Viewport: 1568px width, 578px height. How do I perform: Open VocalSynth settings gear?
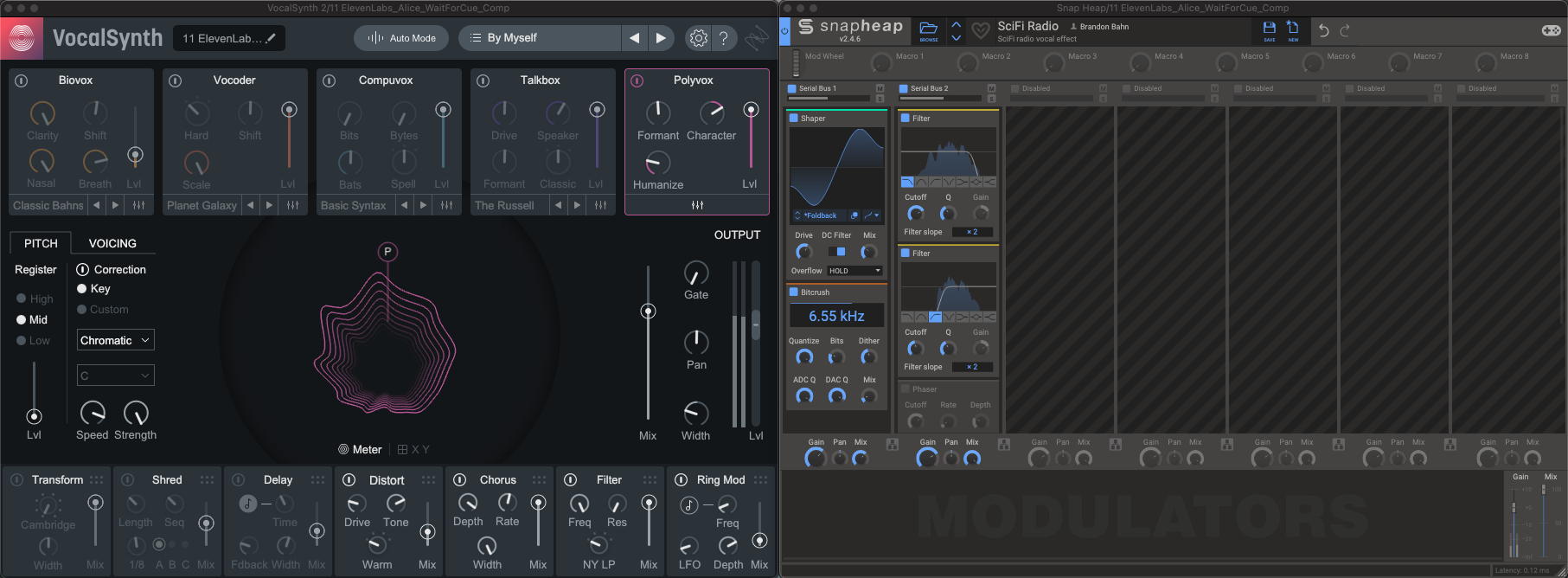[698, 38]
